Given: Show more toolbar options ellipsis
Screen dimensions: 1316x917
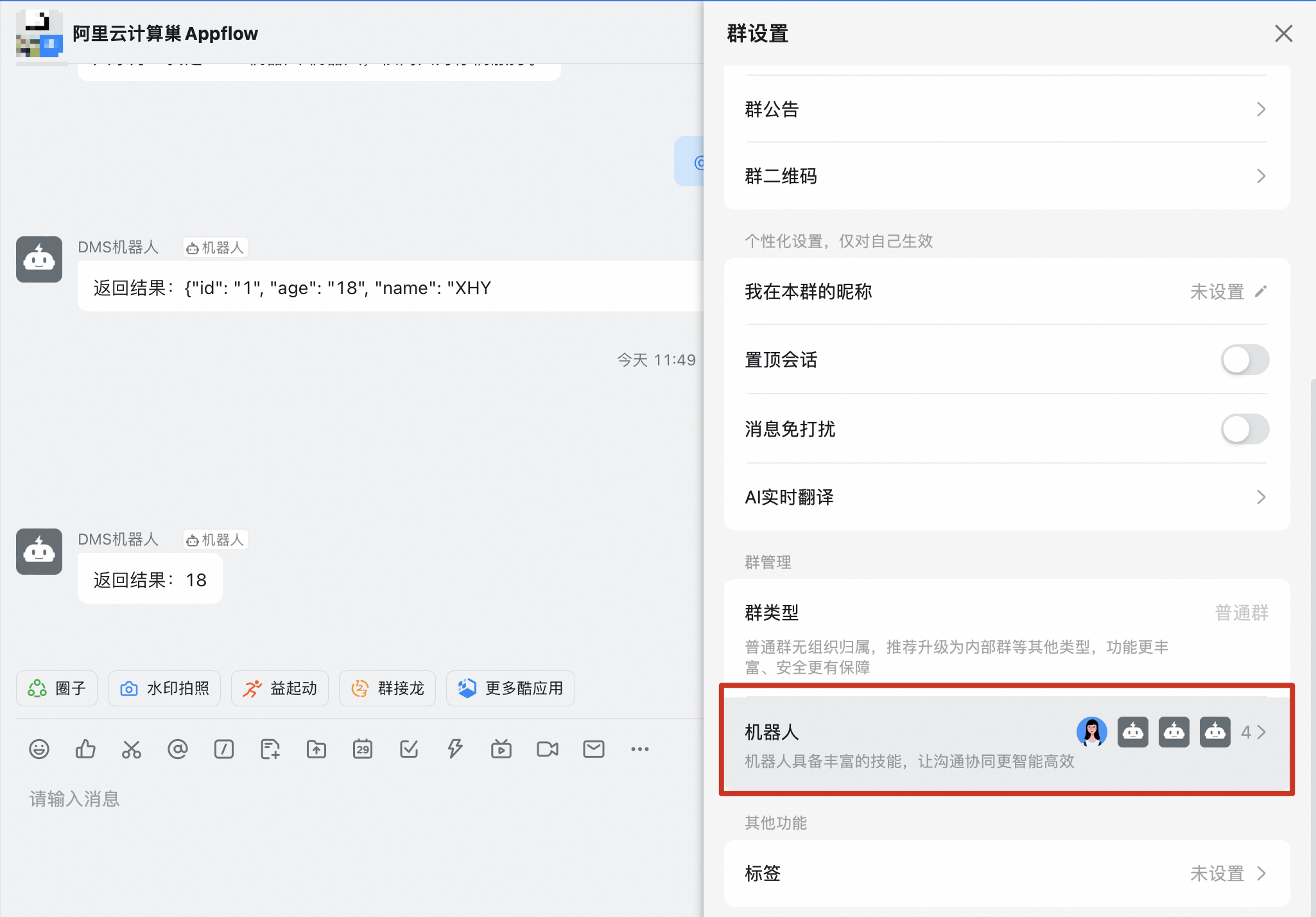Looking at the screenshot, I should click(640, 749).
